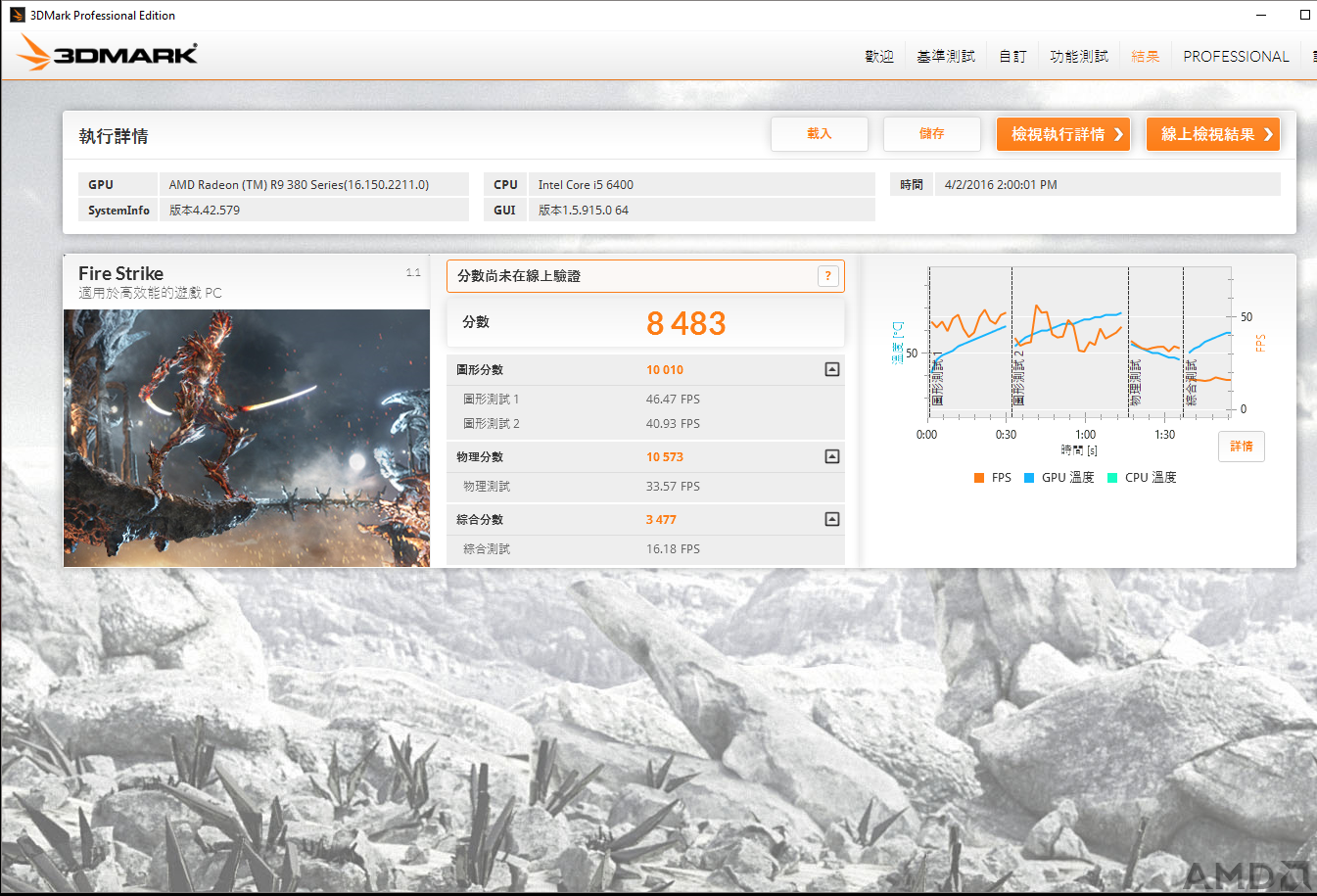
Task: Collapse the 圖形分數 section
Action: click(x=832, y=369)
